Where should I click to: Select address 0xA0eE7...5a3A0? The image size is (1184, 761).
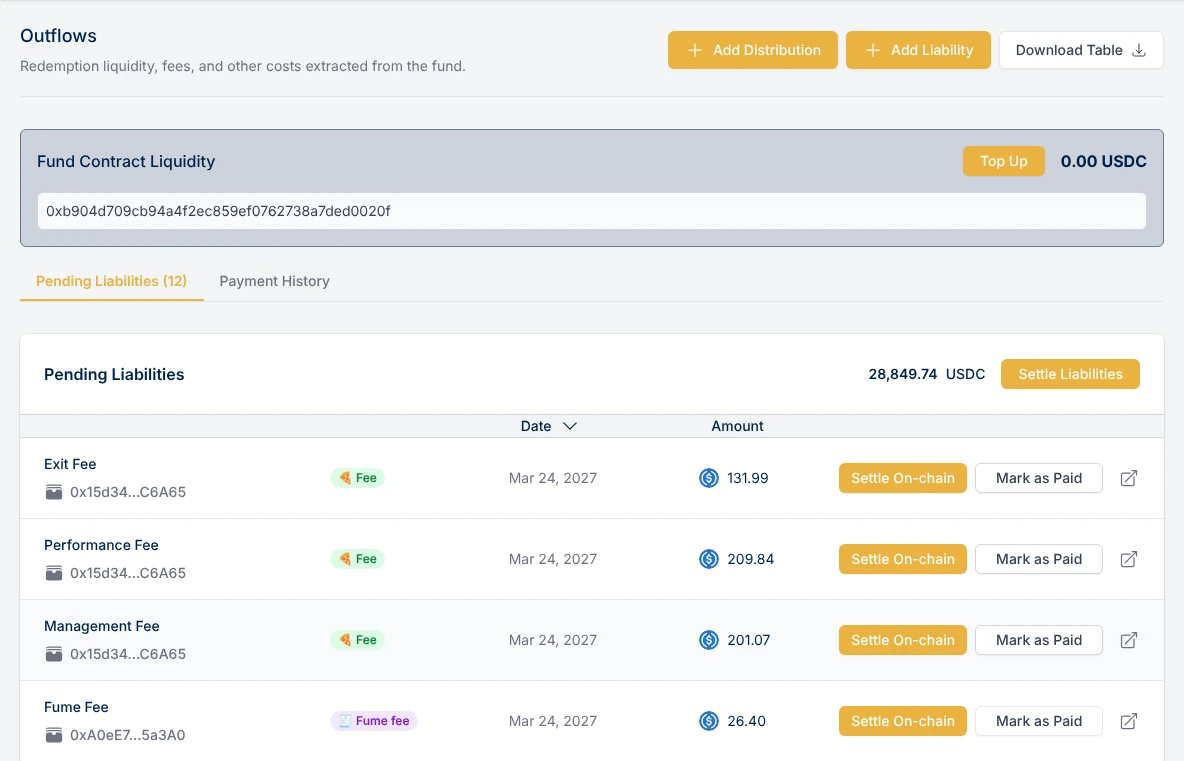[x=128, y=735]
